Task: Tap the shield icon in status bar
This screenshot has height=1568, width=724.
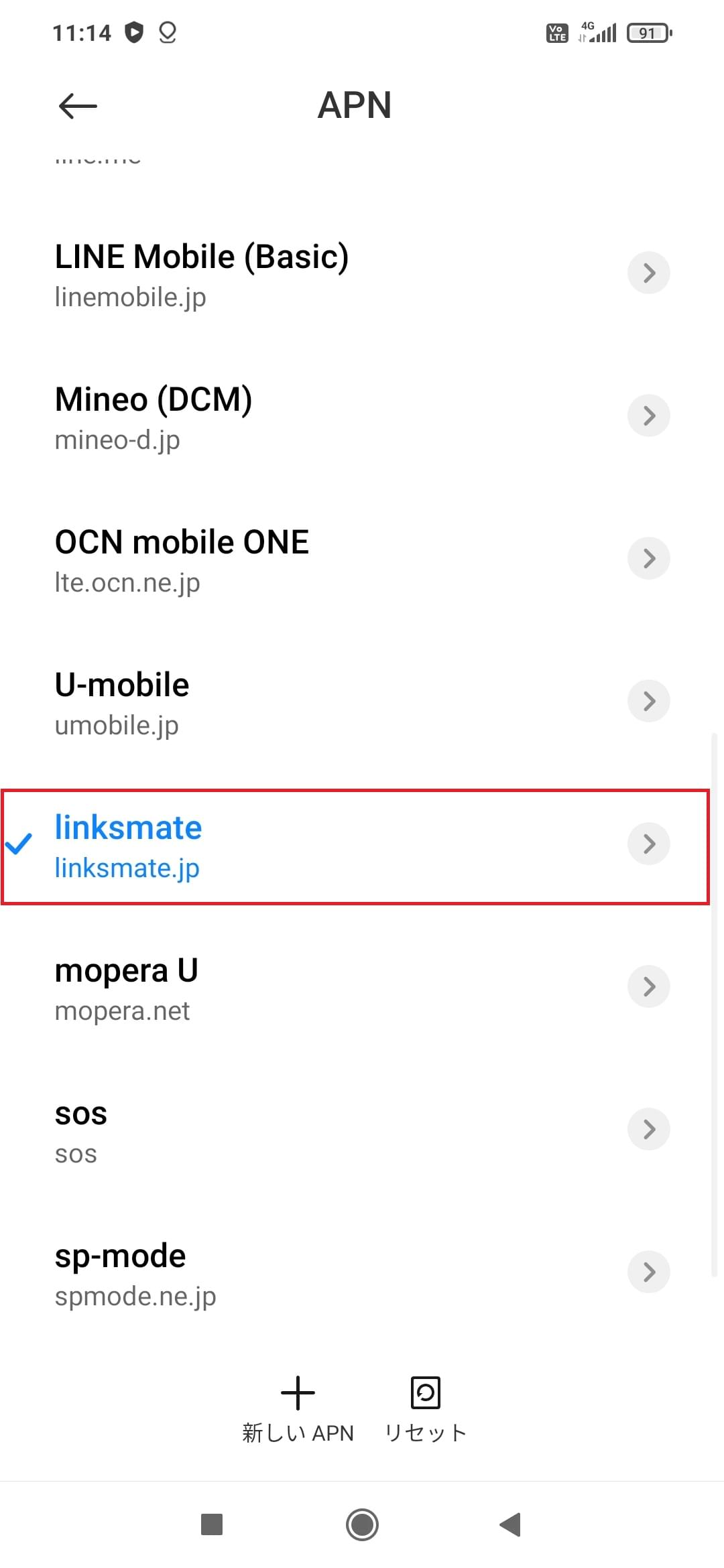Action: [135, 32]
